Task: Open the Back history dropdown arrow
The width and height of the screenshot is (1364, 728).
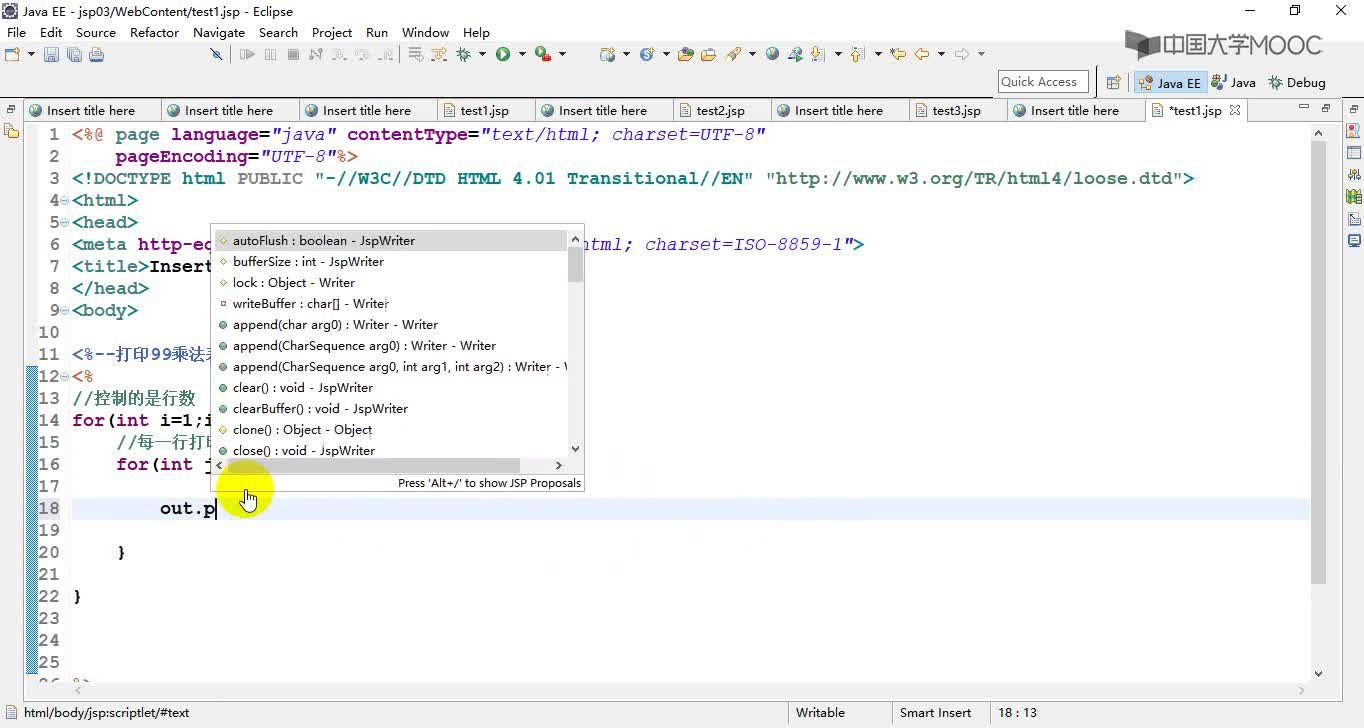Action: click(941, 54)
